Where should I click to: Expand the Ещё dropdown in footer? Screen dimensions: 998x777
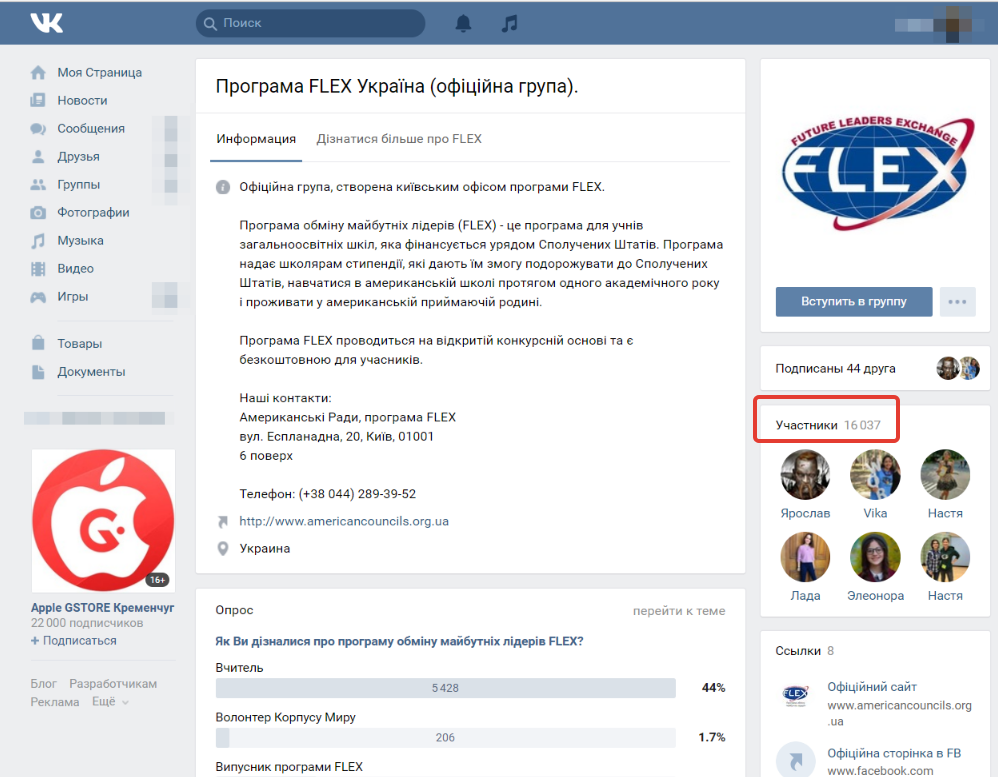click(x=110, y=701)
